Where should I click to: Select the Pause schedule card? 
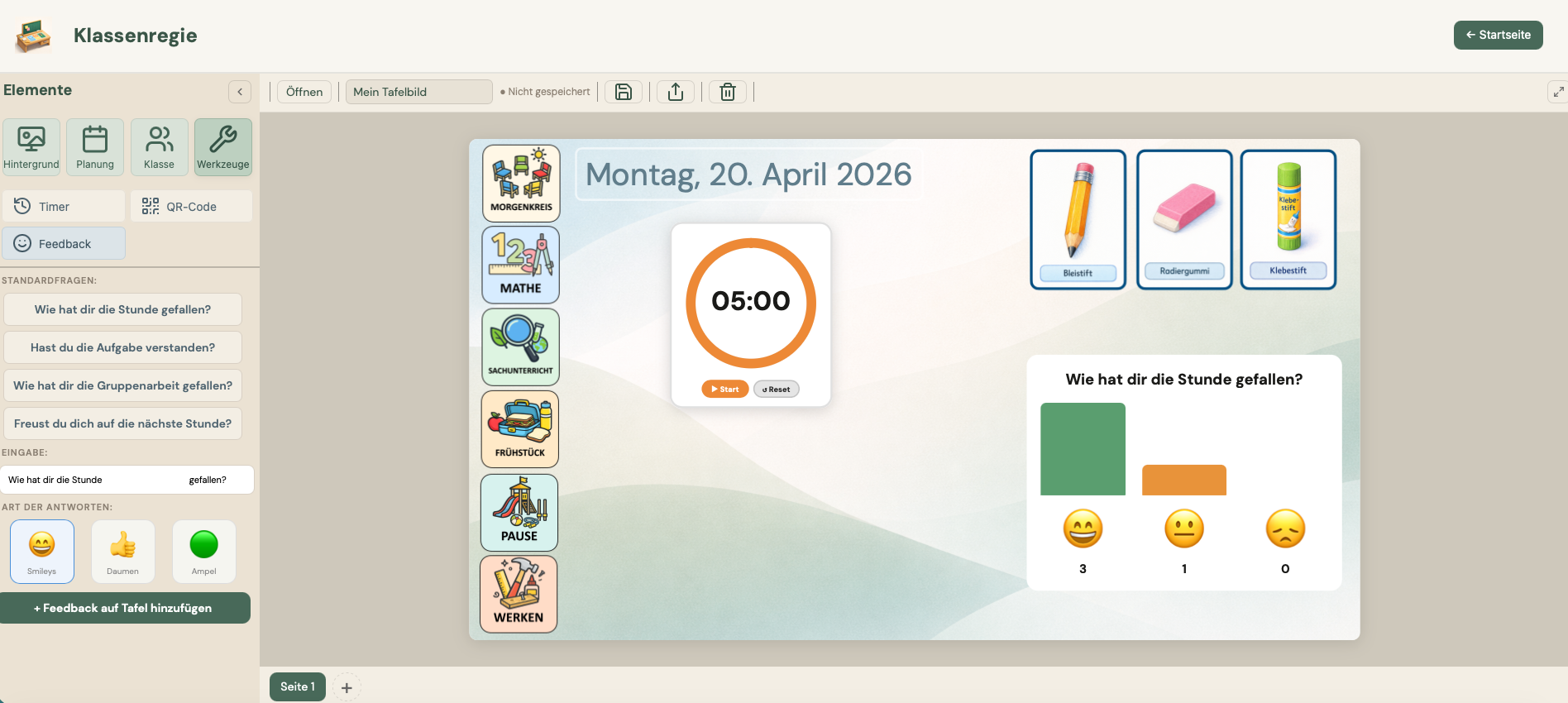(x=519, y=513)
